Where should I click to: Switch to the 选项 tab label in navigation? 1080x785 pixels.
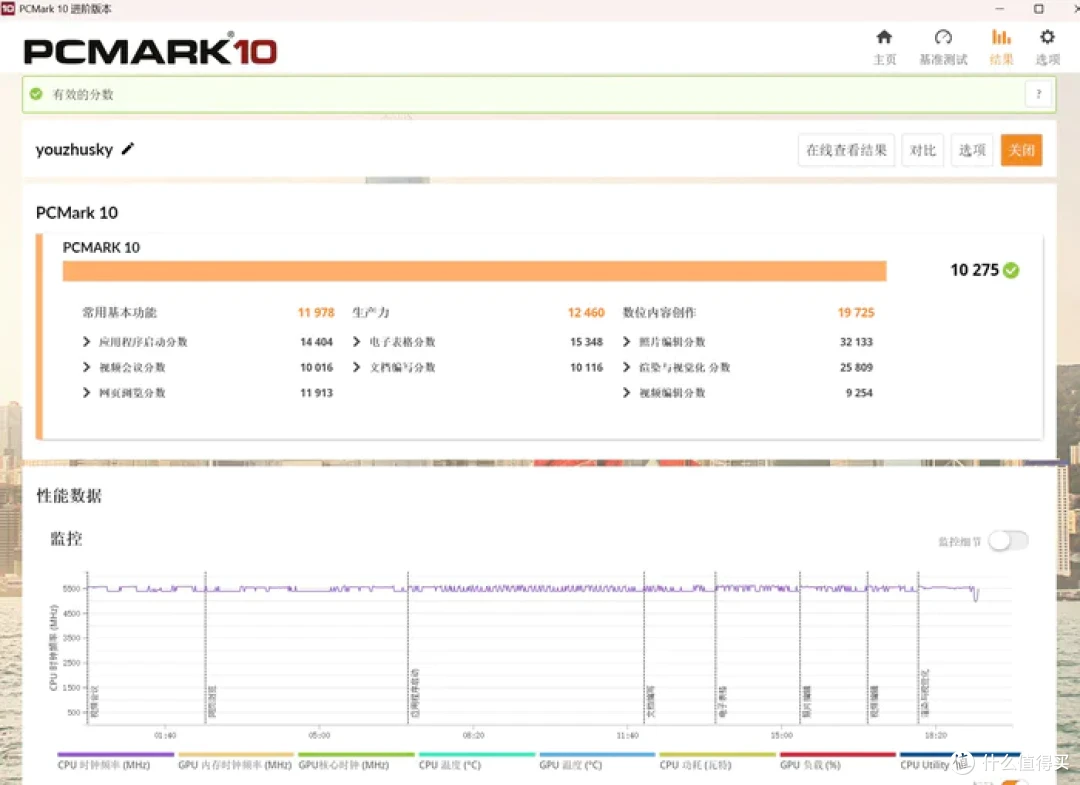[x=1048, y=60]
